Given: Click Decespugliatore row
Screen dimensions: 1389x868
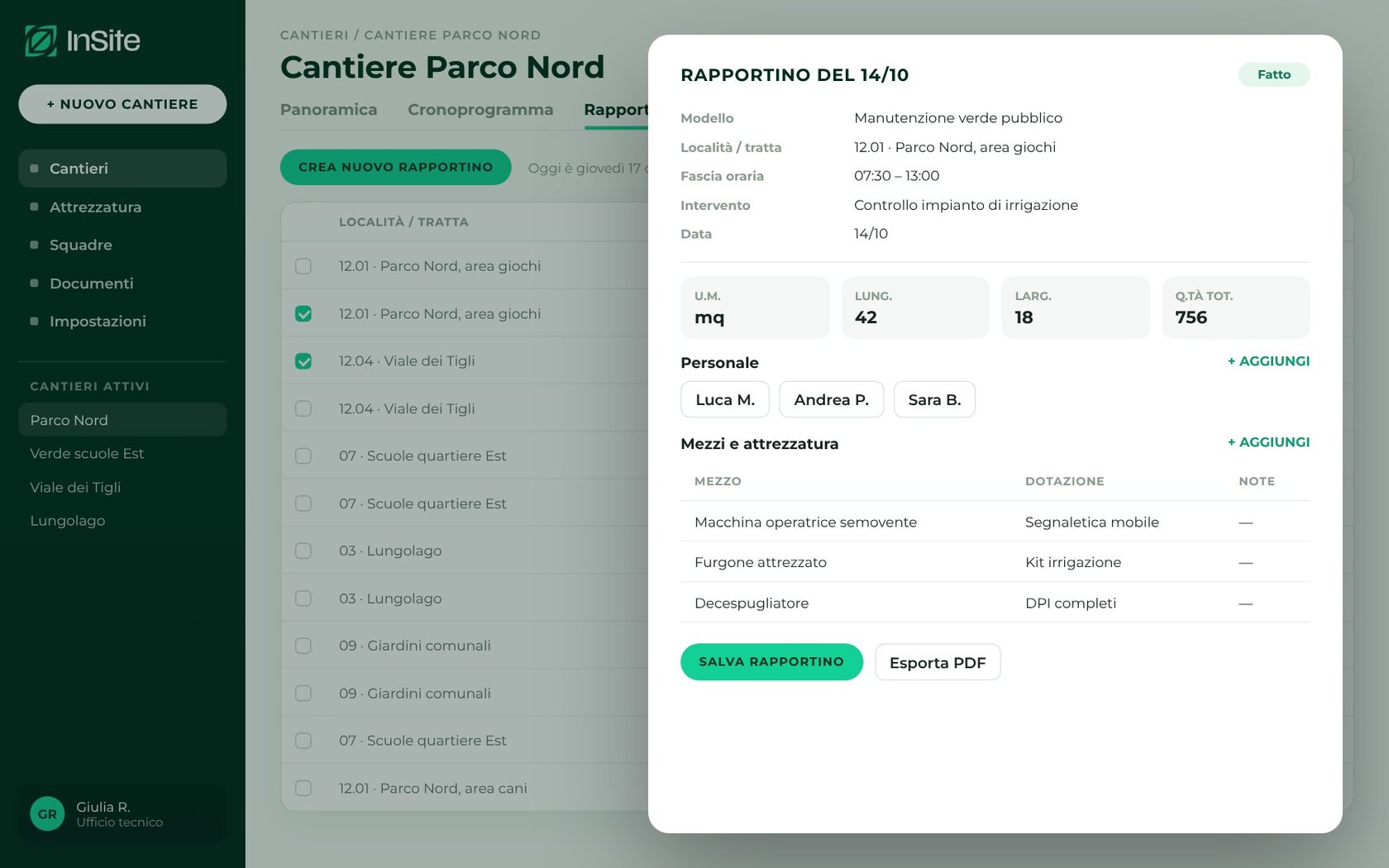Looking at the screenshot, I should (995, 603).
